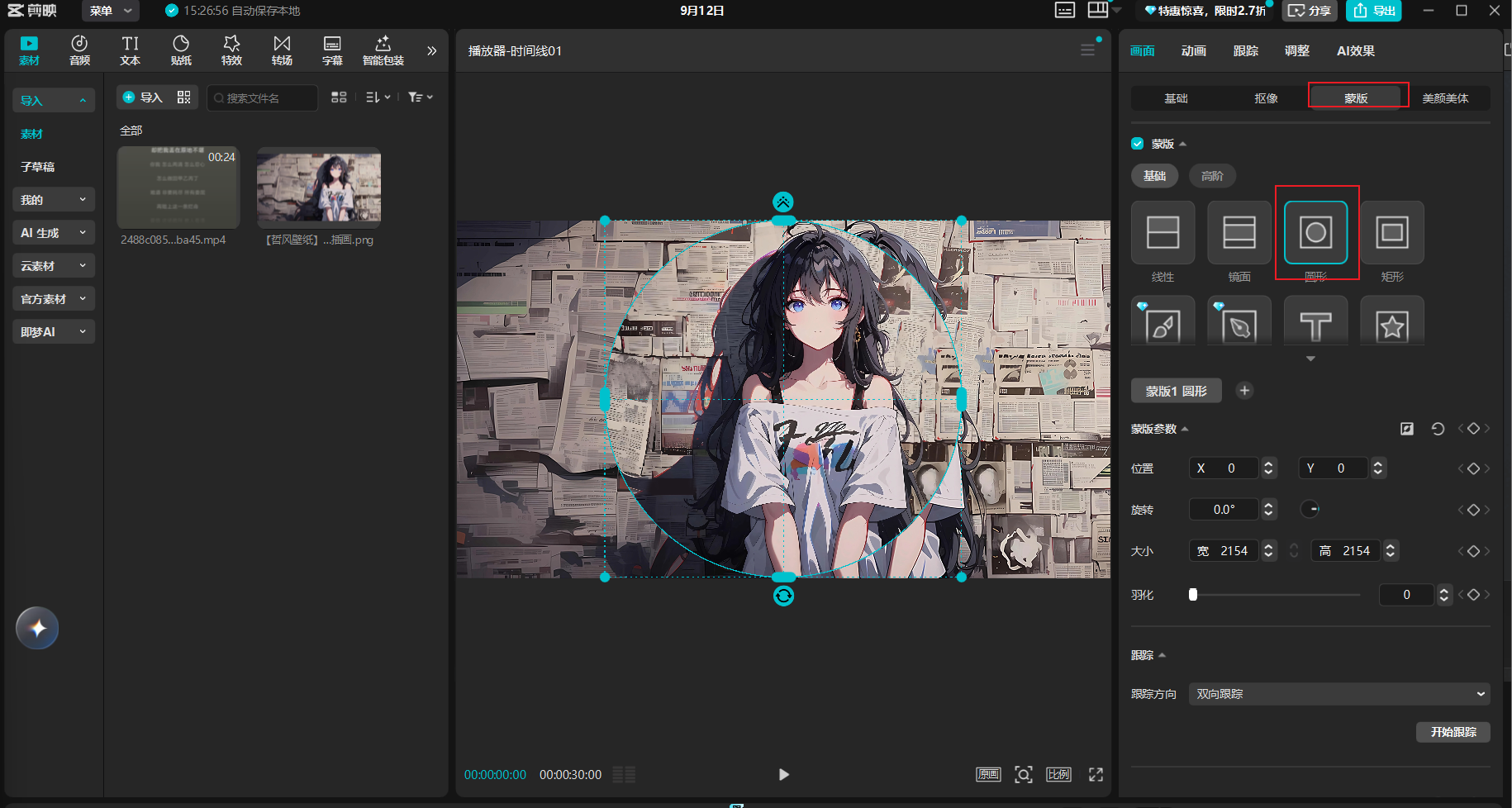1512x808 pixels.
Task: Toggle the 蒙版参数 header keyframe diamond
Action: [x=1473, y=429]
